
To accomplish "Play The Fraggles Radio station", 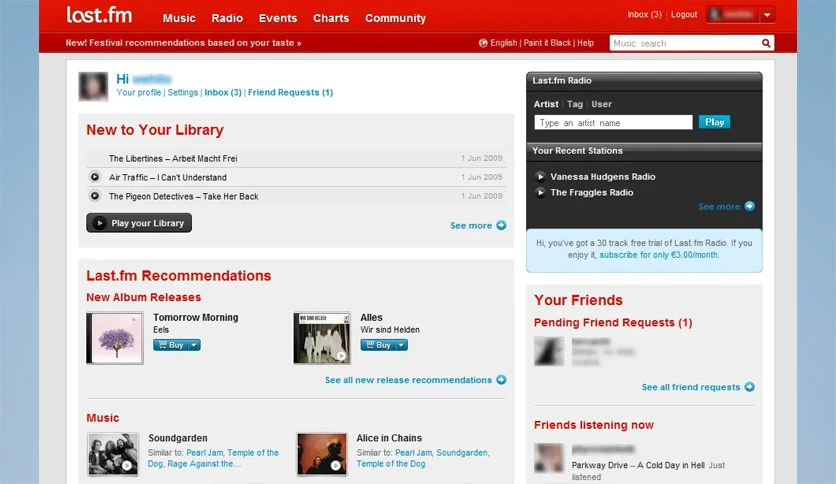I will pos(540,192).
